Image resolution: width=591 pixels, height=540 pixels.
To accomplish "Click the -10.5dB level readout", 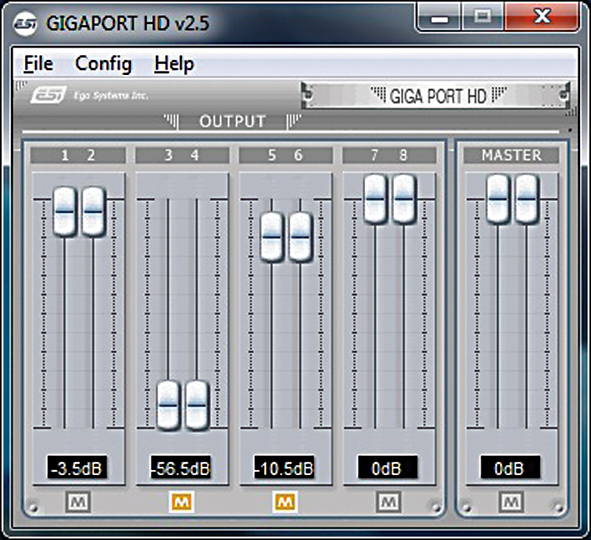I will (x=284, y=468).
